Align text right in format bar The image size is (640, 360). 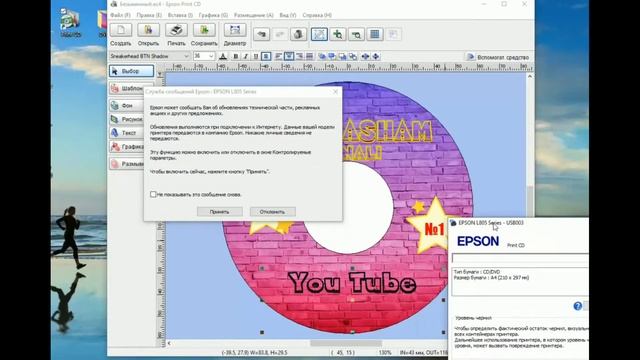tap(299, 56)
